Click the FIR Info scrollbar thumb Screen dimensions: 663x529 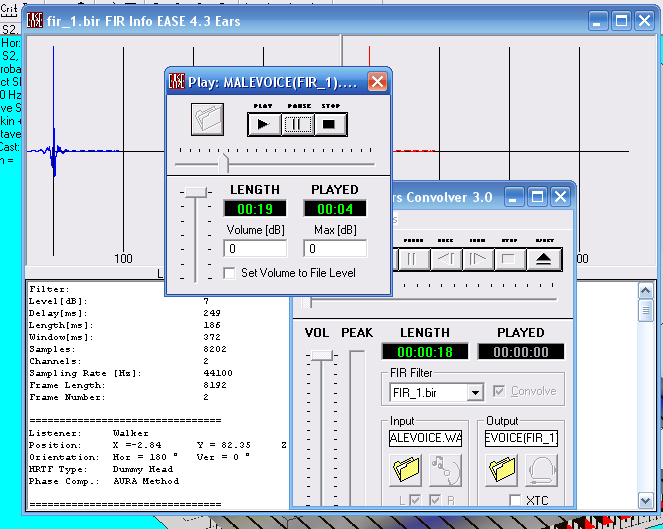(x=645, y=310)
